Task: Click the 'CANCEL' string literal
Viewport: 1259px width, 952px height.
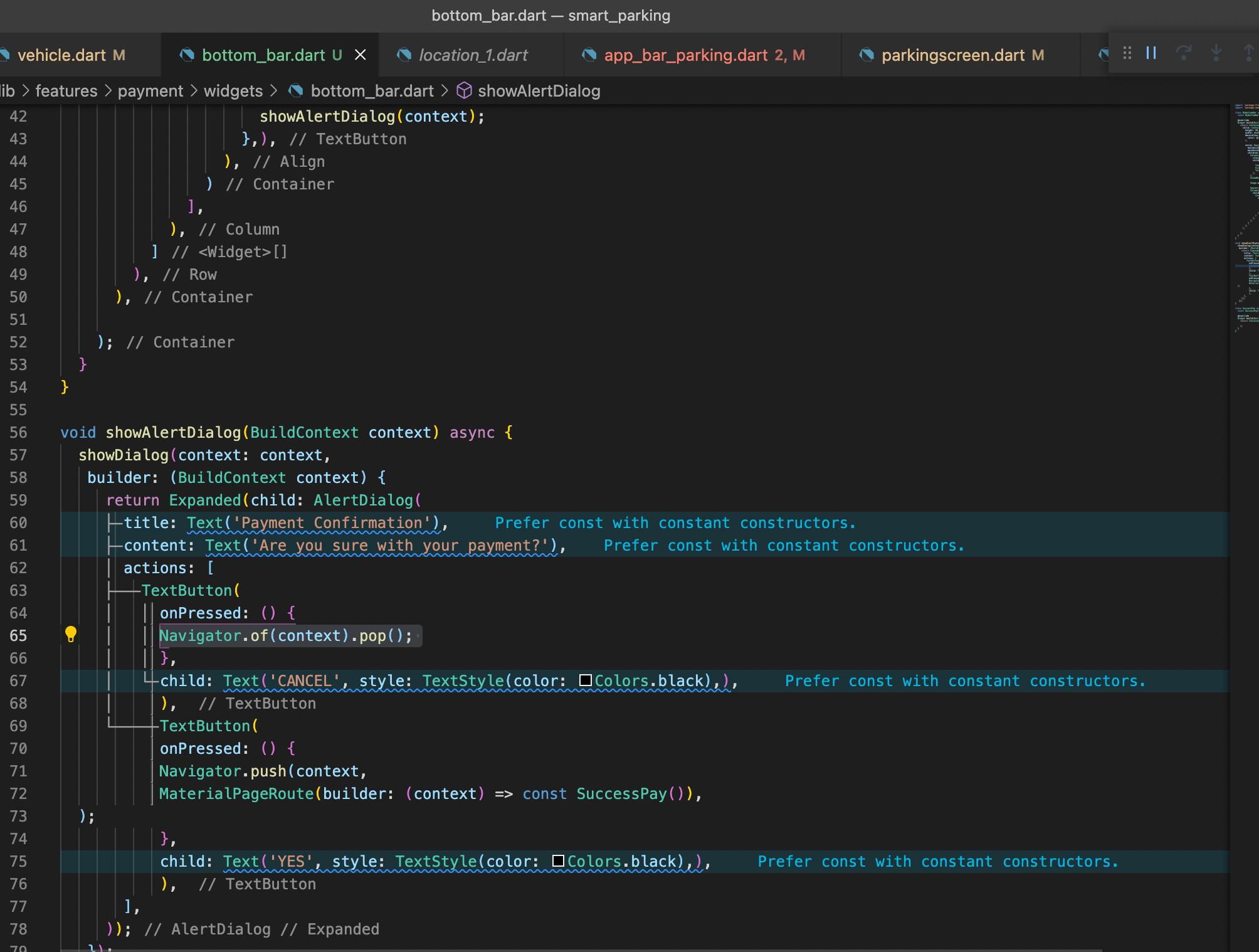Action: 305,680
